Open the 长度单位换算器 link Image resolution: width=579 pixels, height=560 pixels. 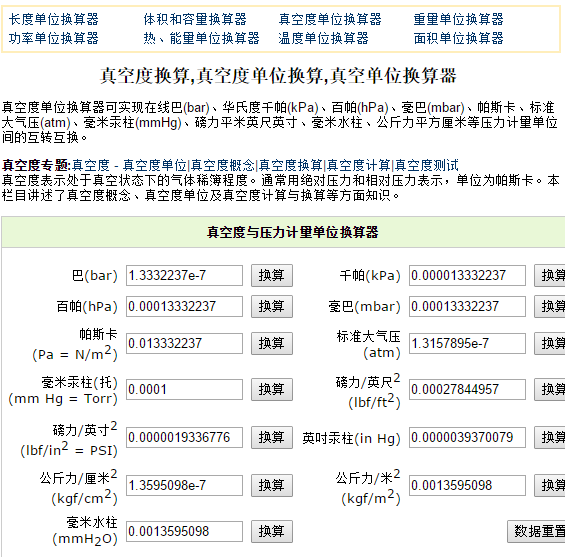[54, 19]
